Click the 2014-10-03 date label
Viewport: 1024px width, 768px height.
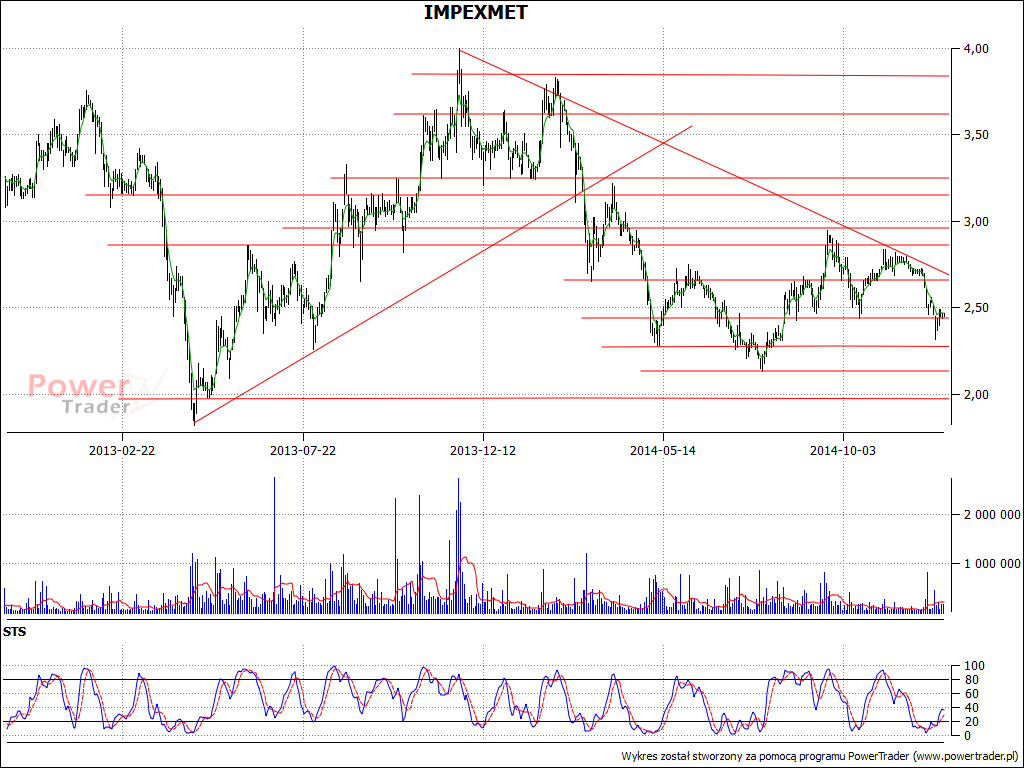[x=843, y=451]
